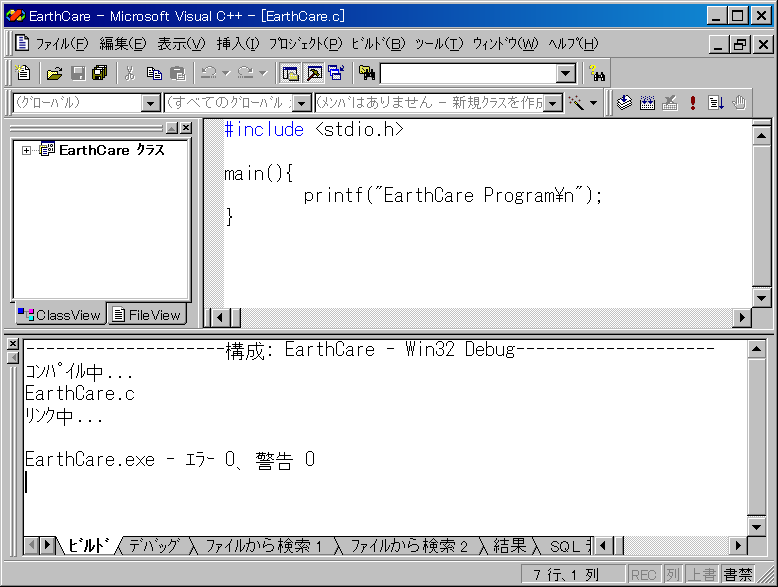Click inside the Find text input field
The width and height of the screenshot is (778, 587).
[x=468, y=74]
